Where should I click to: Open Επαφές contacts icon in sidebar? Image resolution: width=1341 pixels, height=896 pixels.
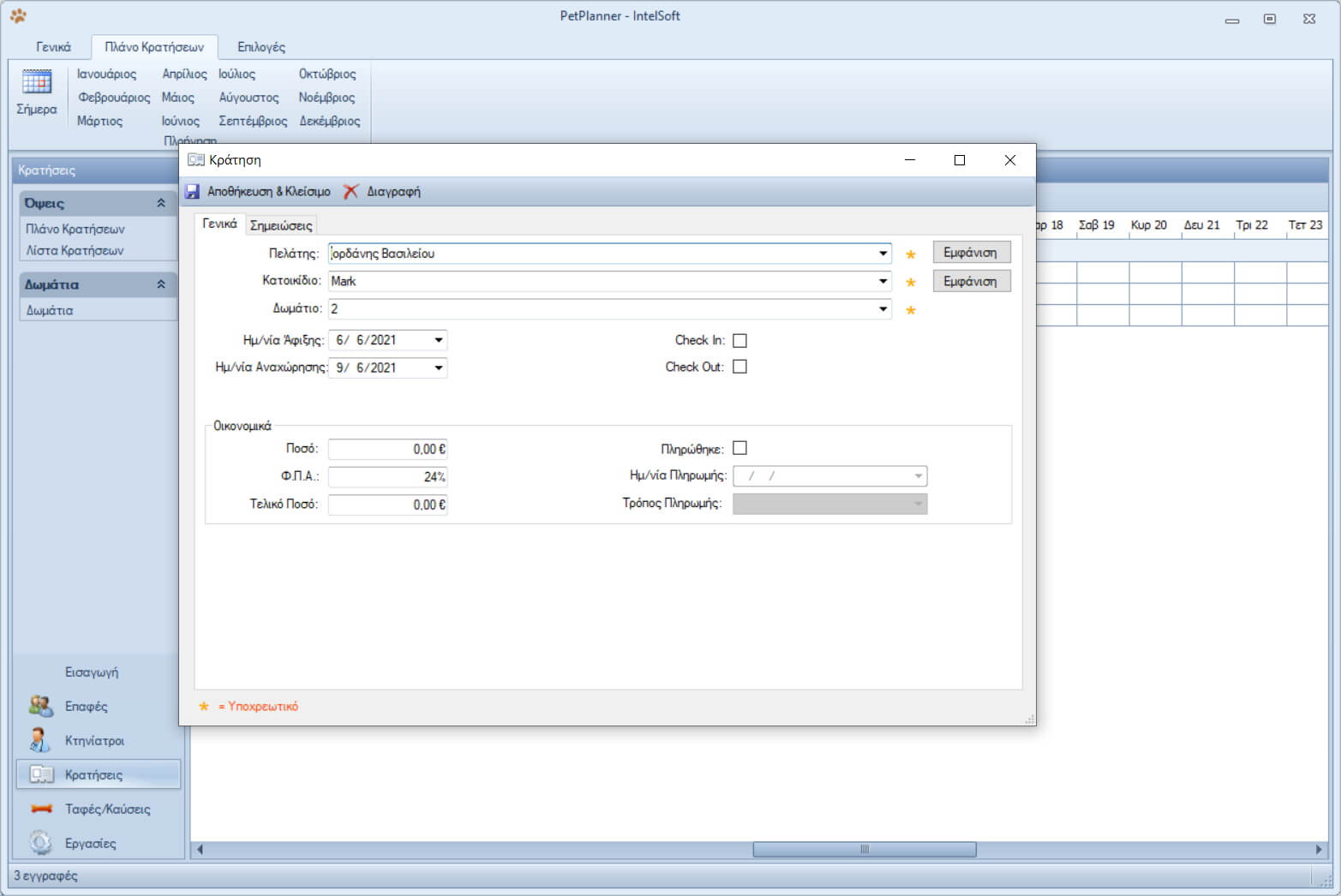40,706
